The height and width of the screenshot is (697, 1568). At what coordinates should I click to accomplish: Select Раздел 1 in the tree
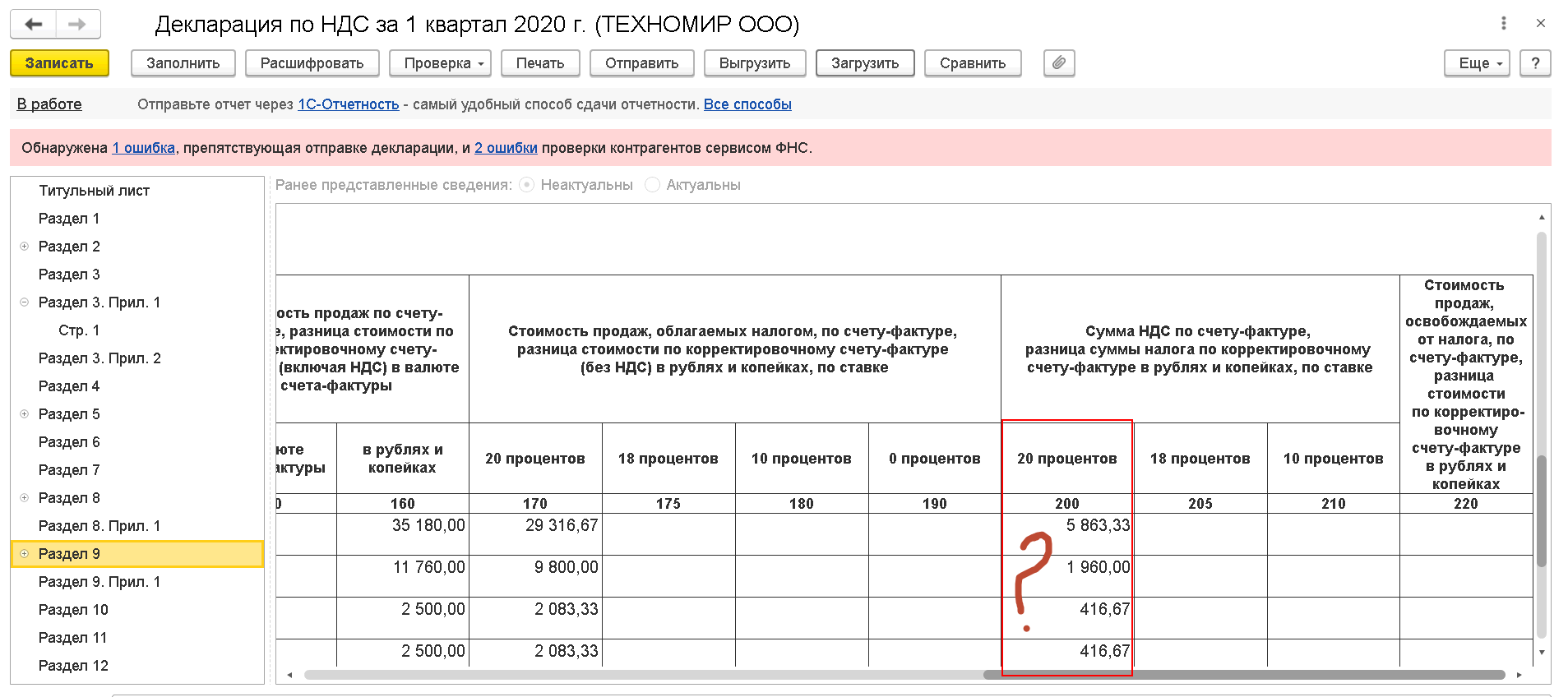coord(69,219)
